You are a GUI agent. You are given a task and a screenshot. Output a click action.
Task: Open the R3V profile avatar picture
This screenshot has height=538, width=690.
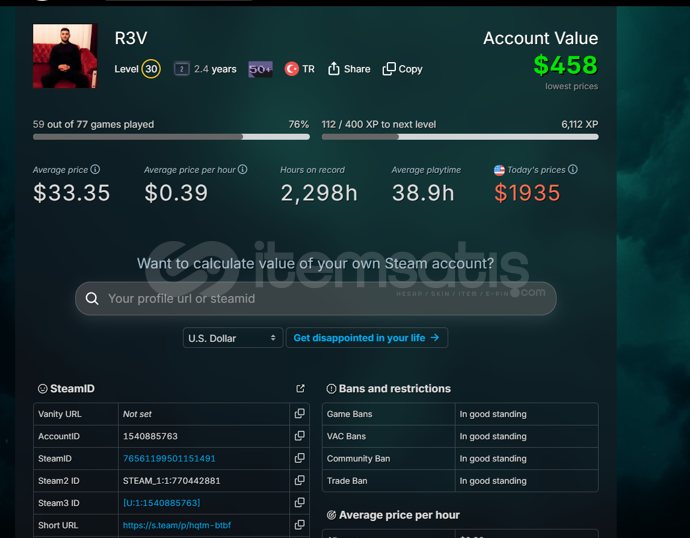(65, 56)
